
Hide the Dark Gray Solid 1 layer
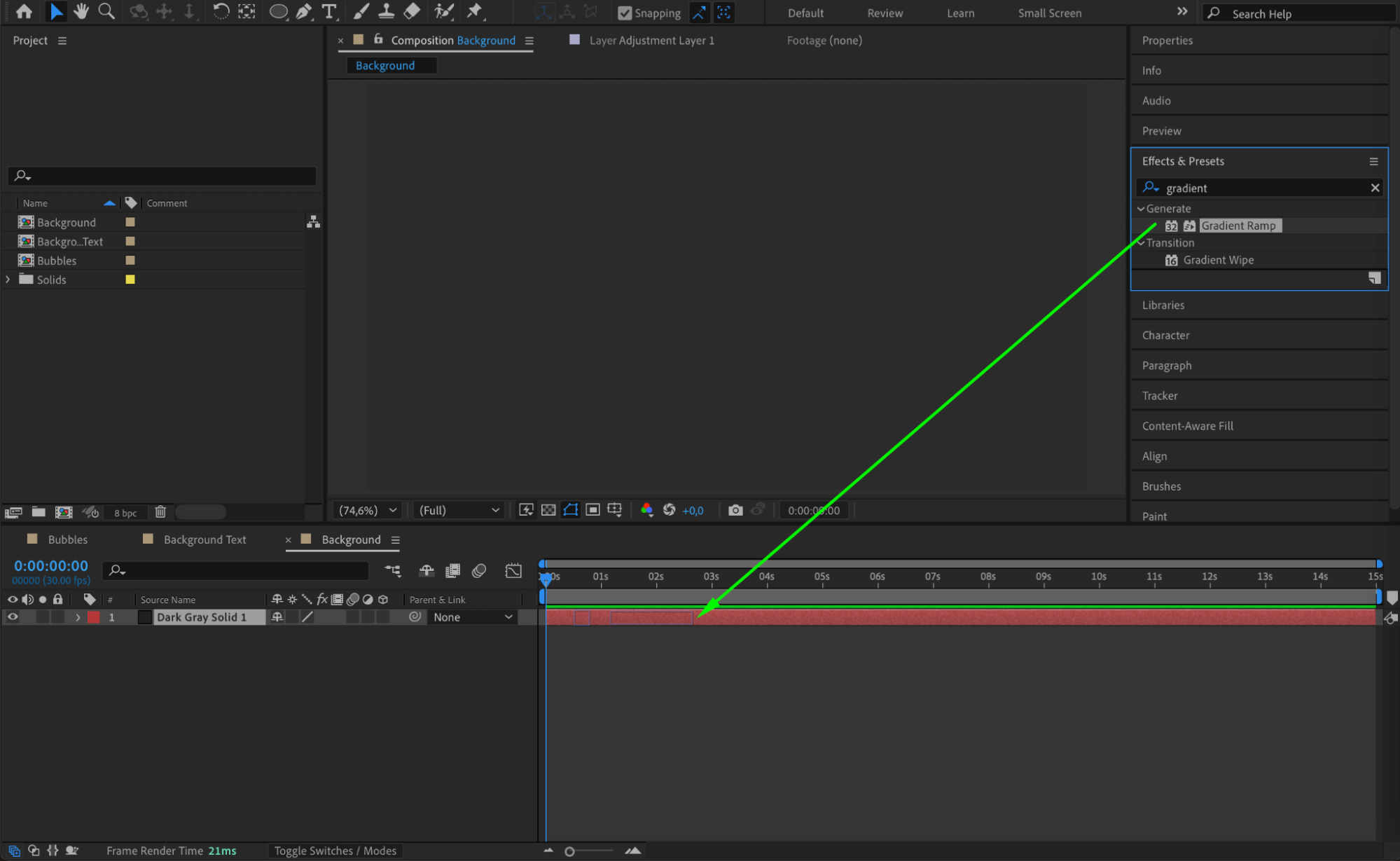(x=13, y=617)
